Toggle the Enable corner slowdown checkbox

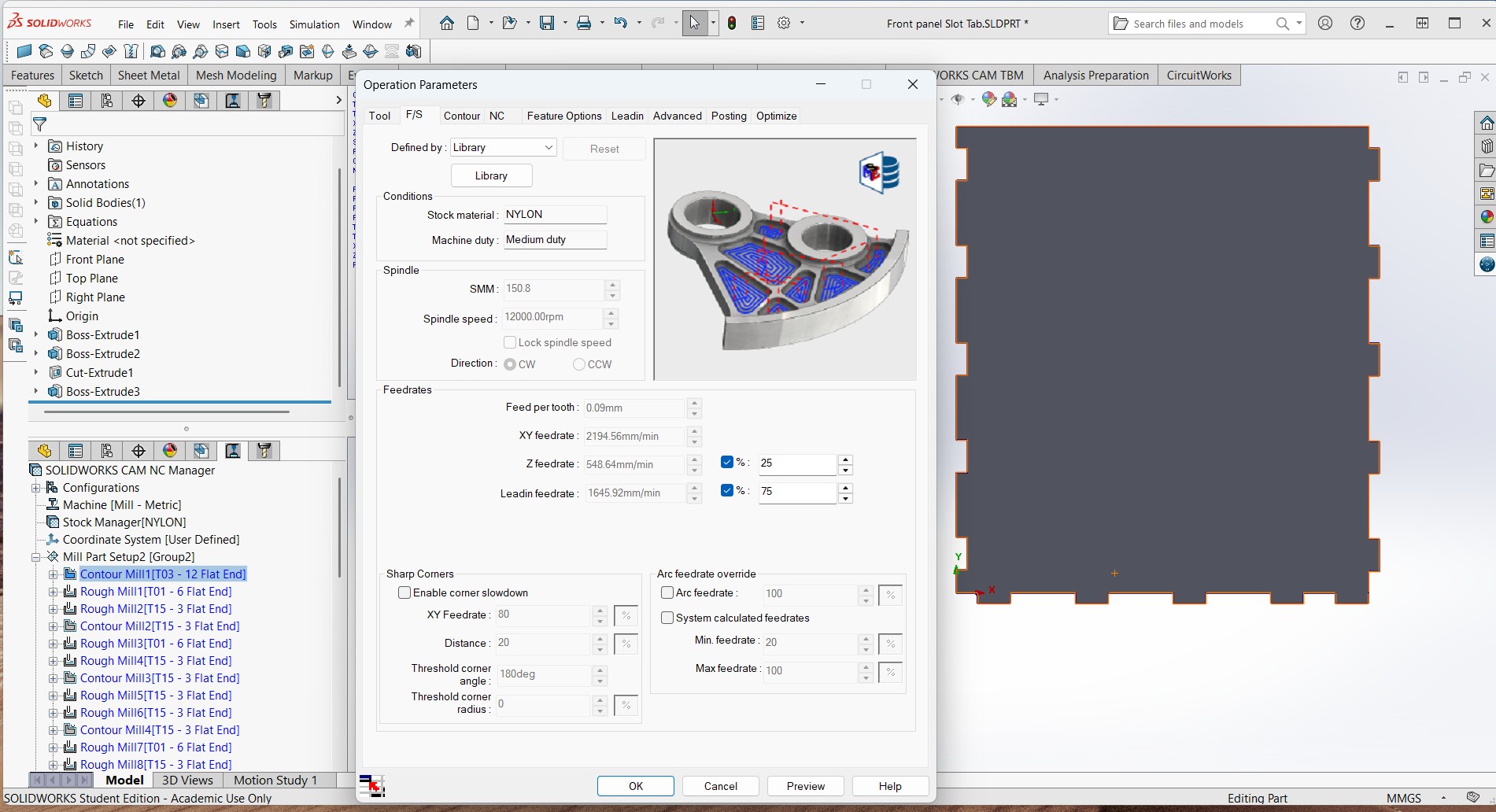(x=404, y=592)
